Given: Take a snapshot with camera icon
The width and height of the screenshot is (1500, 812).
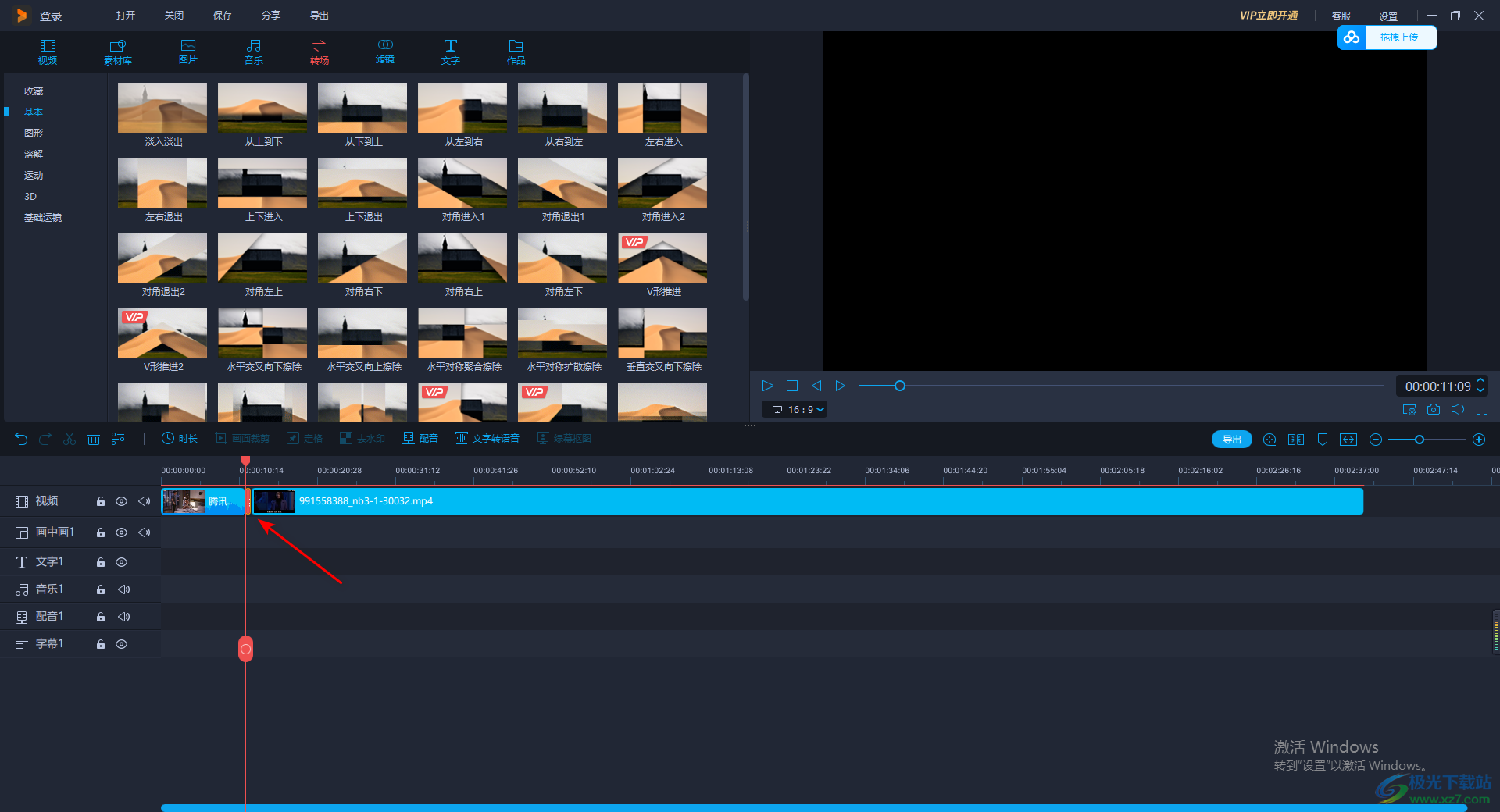Looking at the screenshot, I should tap(1434, 409).
